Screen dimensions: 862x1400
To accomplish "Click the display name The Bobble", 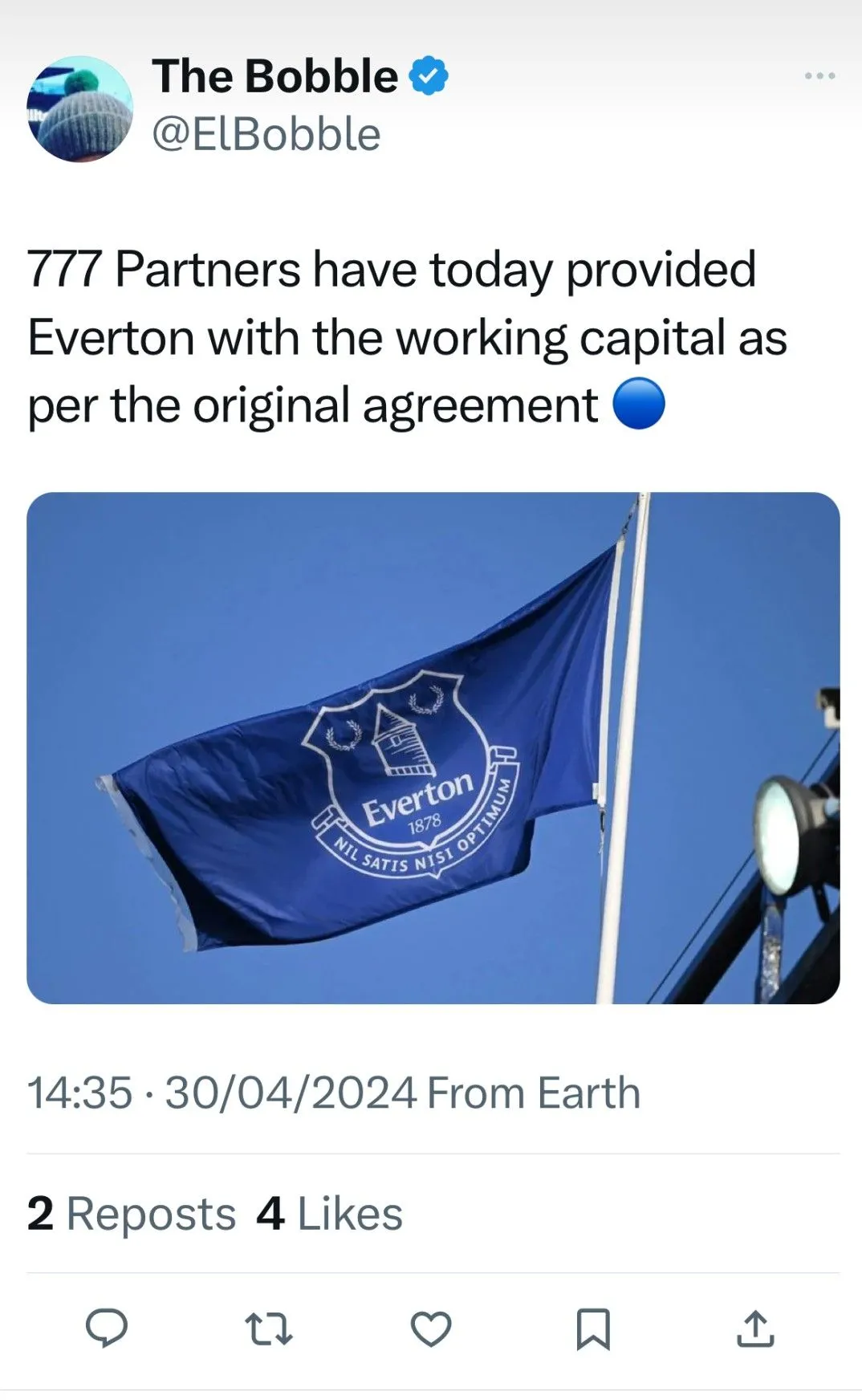I will pos(274,76).
